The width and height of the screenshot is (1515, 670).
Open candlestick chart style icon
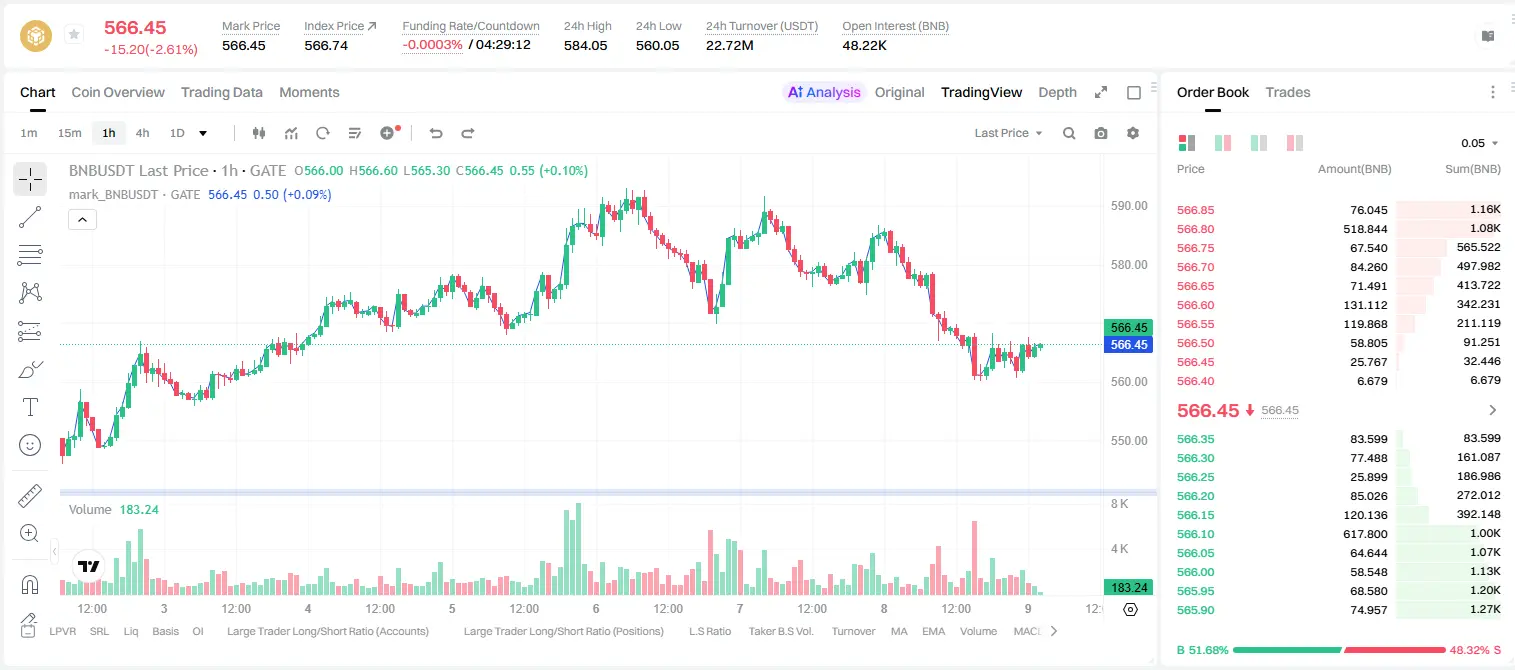(259, 133)
